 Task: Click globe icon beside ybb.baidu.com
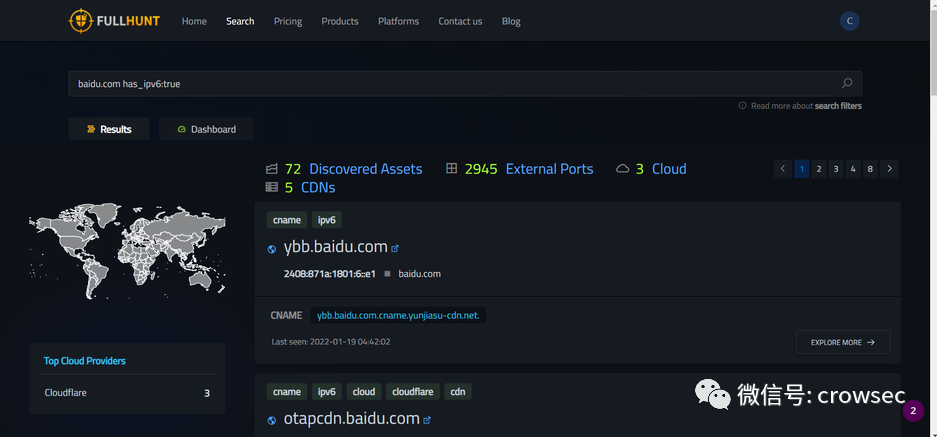click(272, 249)
